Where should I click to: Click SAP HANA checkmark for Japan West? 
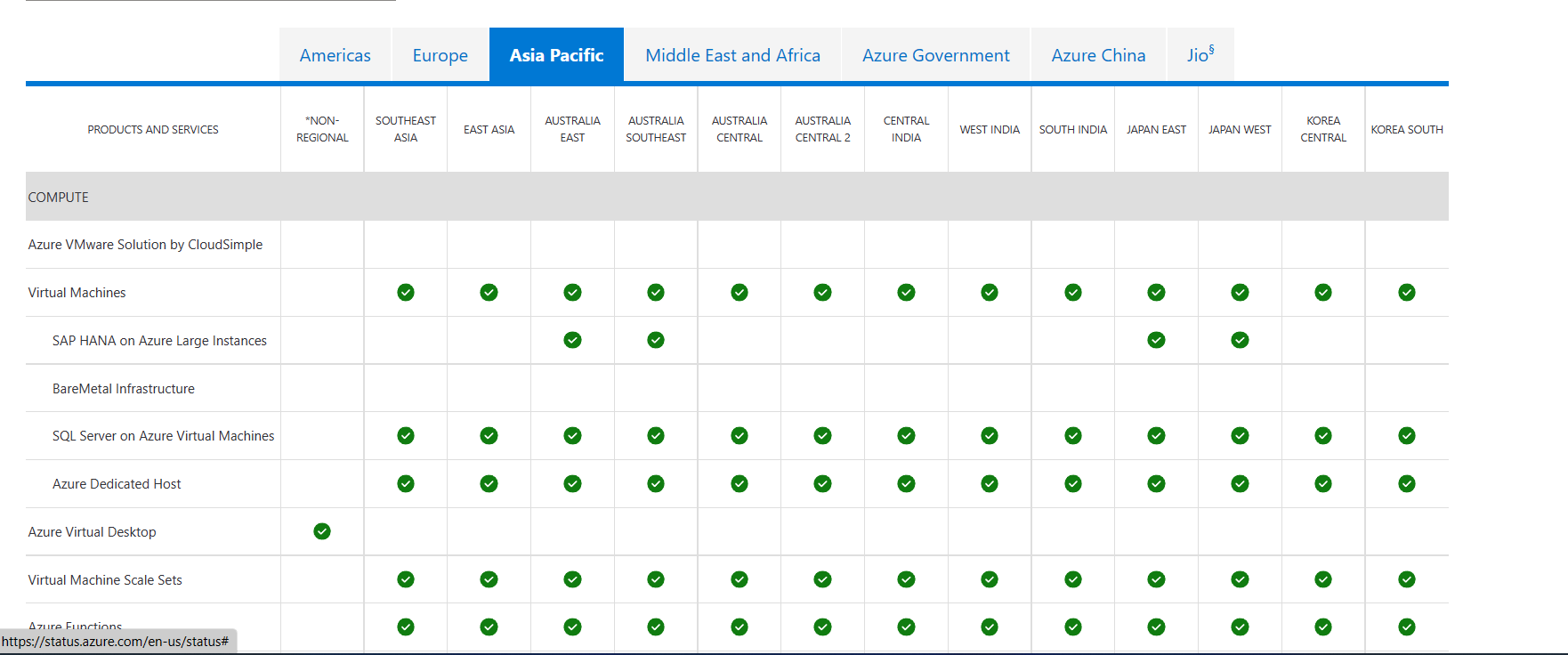pos(1240,340)
